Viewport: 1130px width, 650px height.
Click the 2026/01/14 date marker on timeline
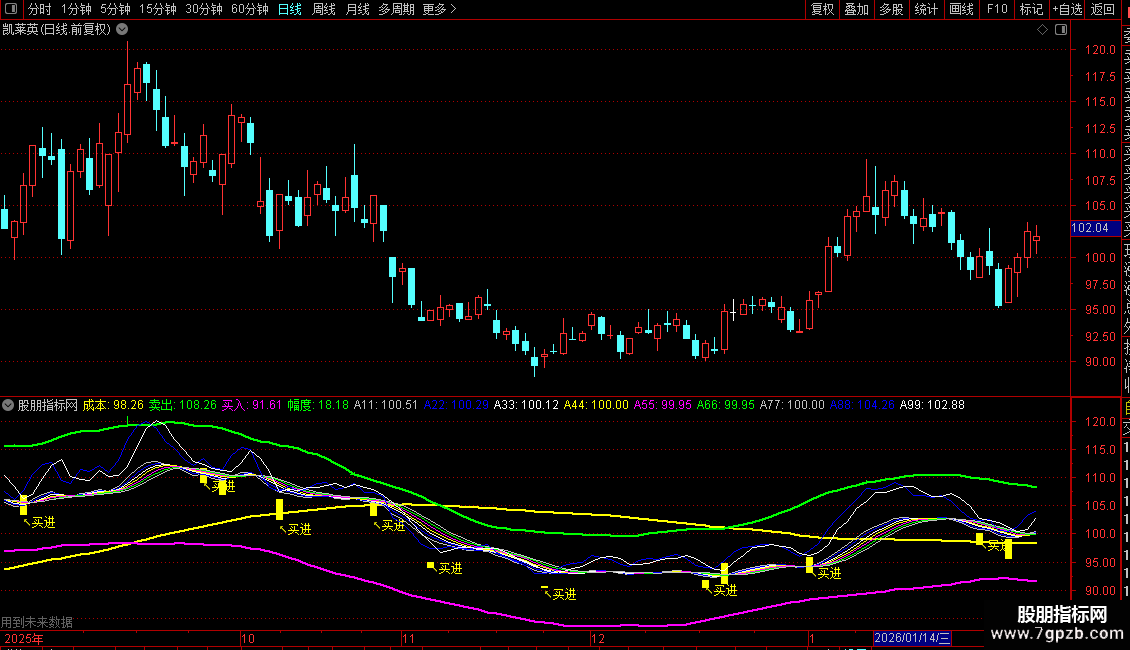[x=914, y=637]
